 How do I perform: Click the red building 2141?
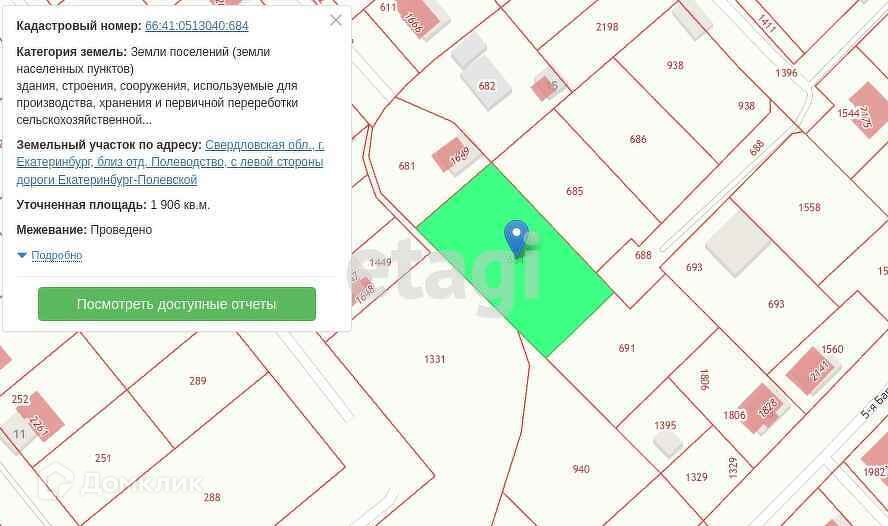point(813,371)
